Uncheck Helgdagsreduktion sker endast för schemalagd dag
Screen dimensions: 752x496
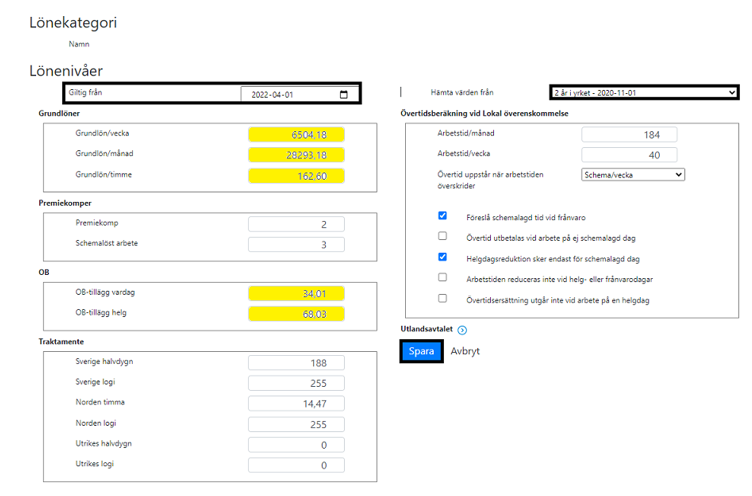[x=443, y=257]
